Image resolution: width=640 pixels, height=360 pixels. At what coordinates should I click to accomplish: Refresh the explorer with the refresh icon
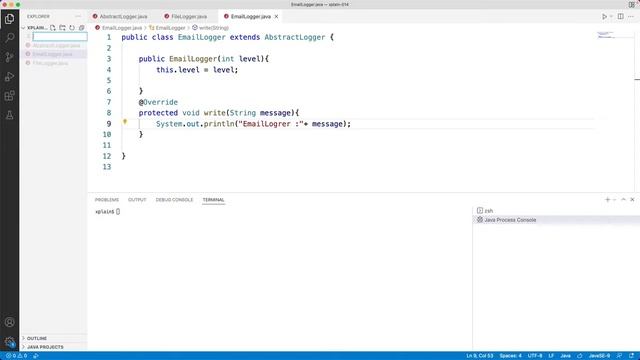pos(72,28)
